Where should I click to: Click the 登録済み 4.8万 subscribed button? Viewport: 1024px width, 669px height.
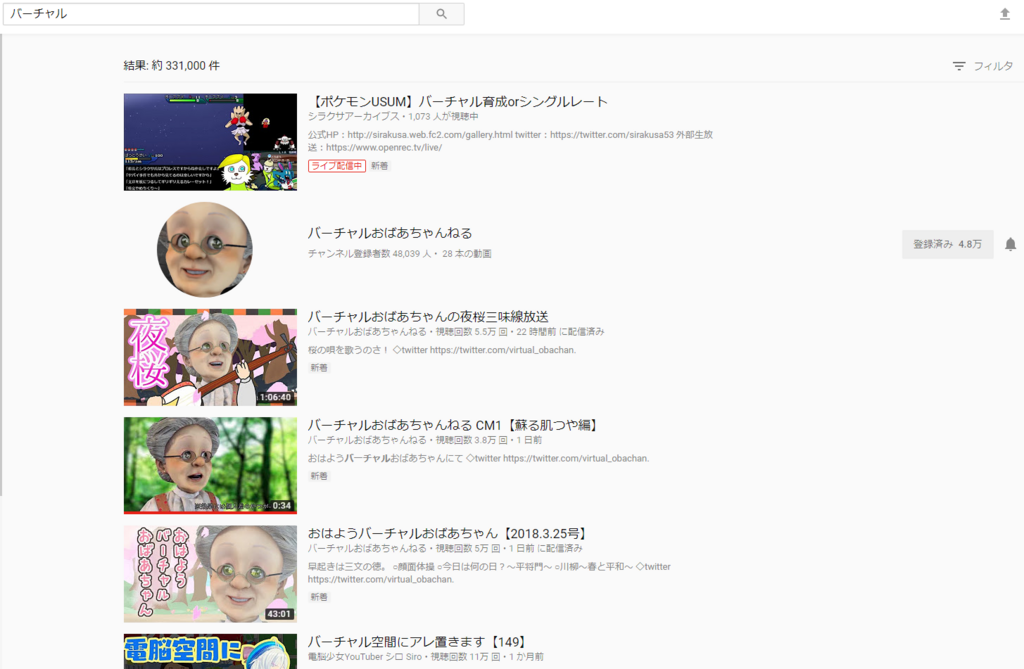click(x=948, y=244)
